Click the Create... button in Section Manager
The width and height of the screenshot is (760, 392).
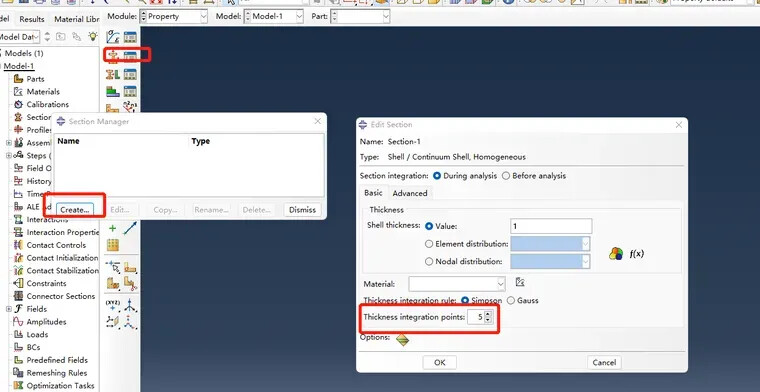click(75, 210)
